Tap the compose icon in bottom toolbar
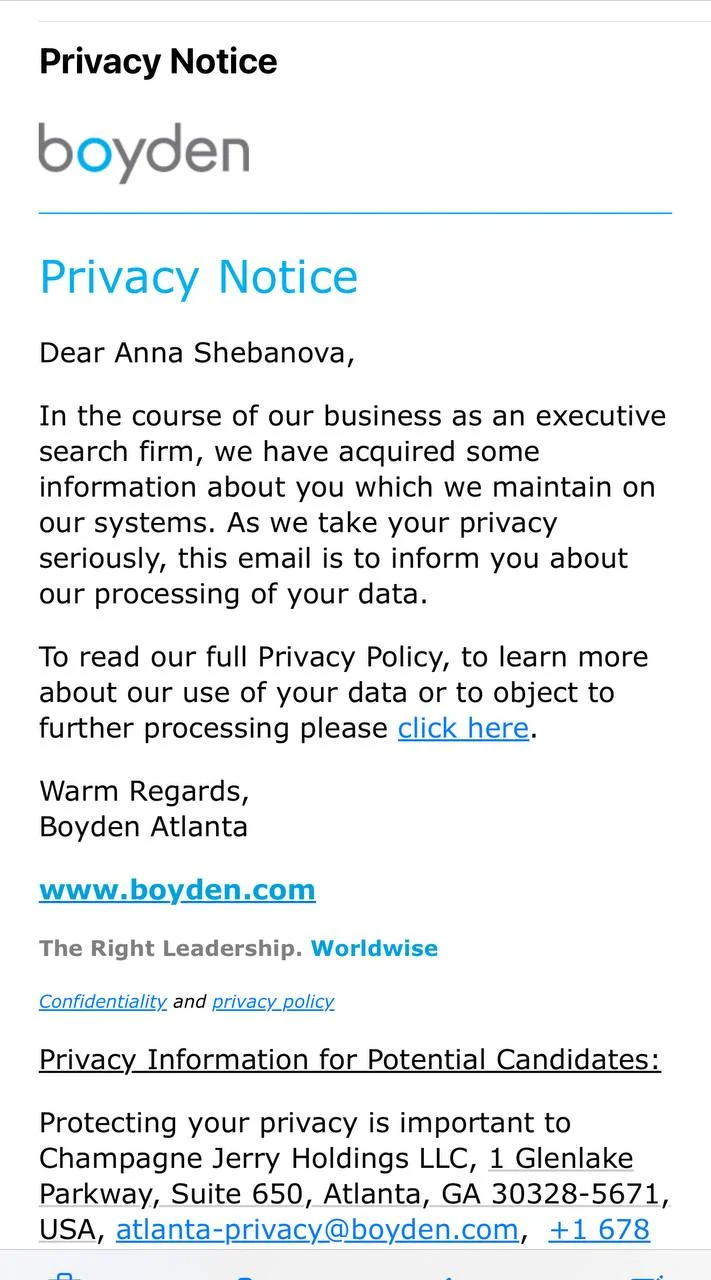The height and width of the screenshot is (1280, 711). tap(647, 1274)
